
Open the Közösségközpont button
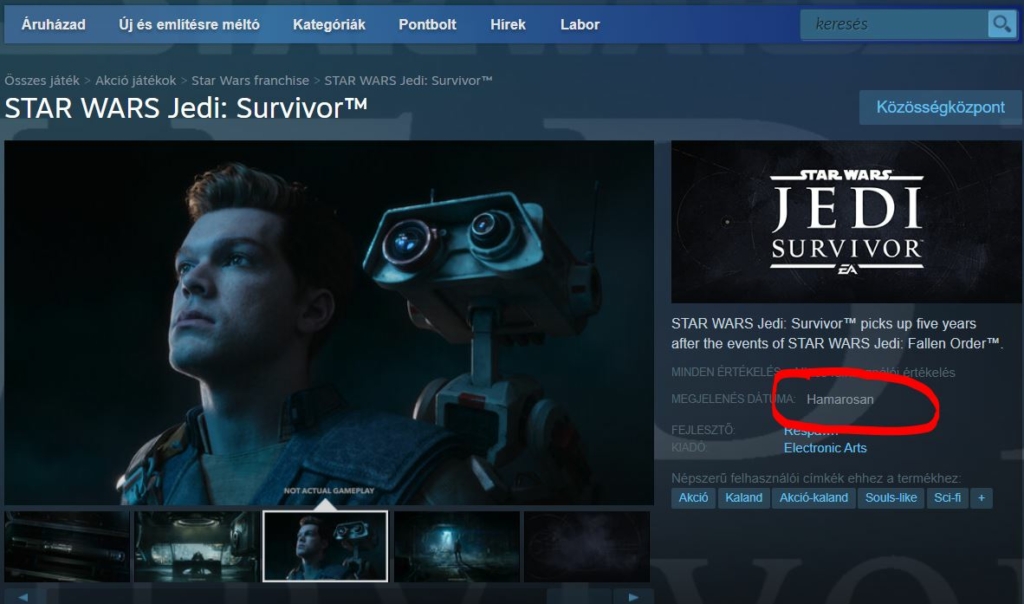940,107
